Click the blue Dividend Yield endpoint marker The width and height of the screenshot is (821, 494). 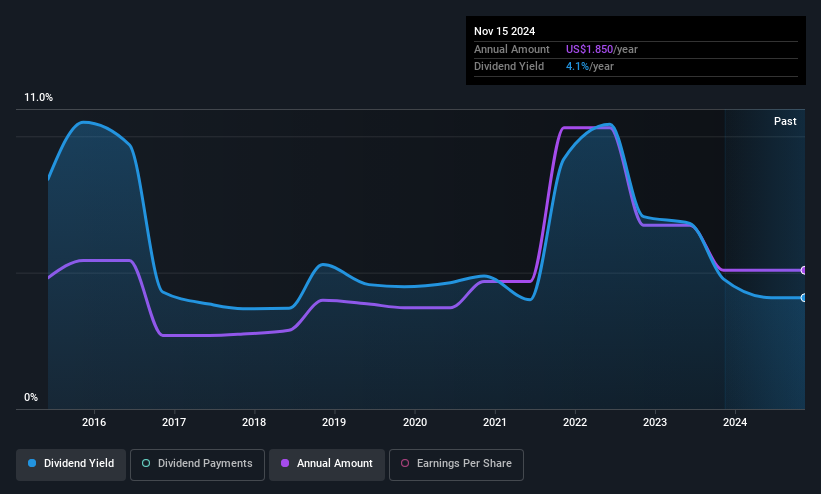tap(804, 298)
